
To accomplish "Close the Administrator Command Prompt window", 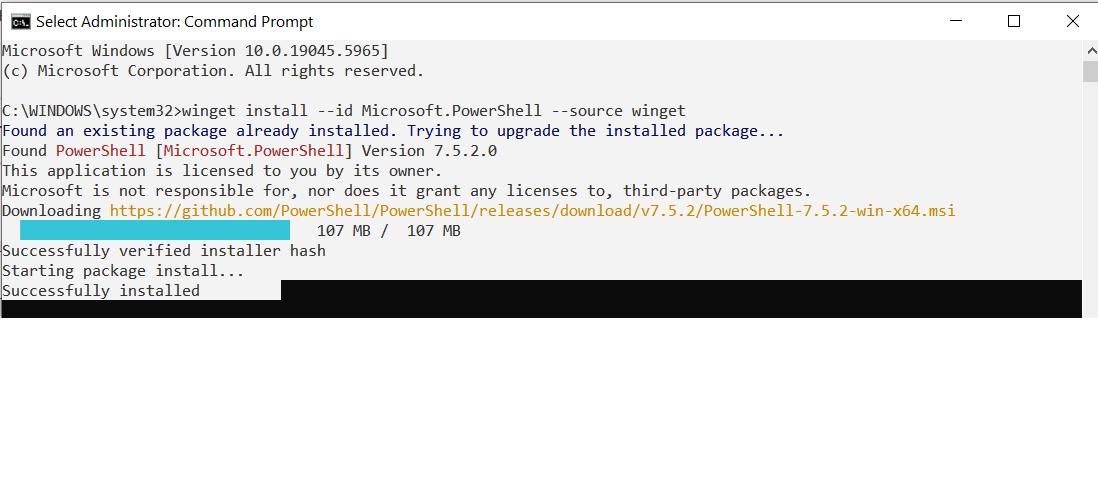I will pos(1072,21).
